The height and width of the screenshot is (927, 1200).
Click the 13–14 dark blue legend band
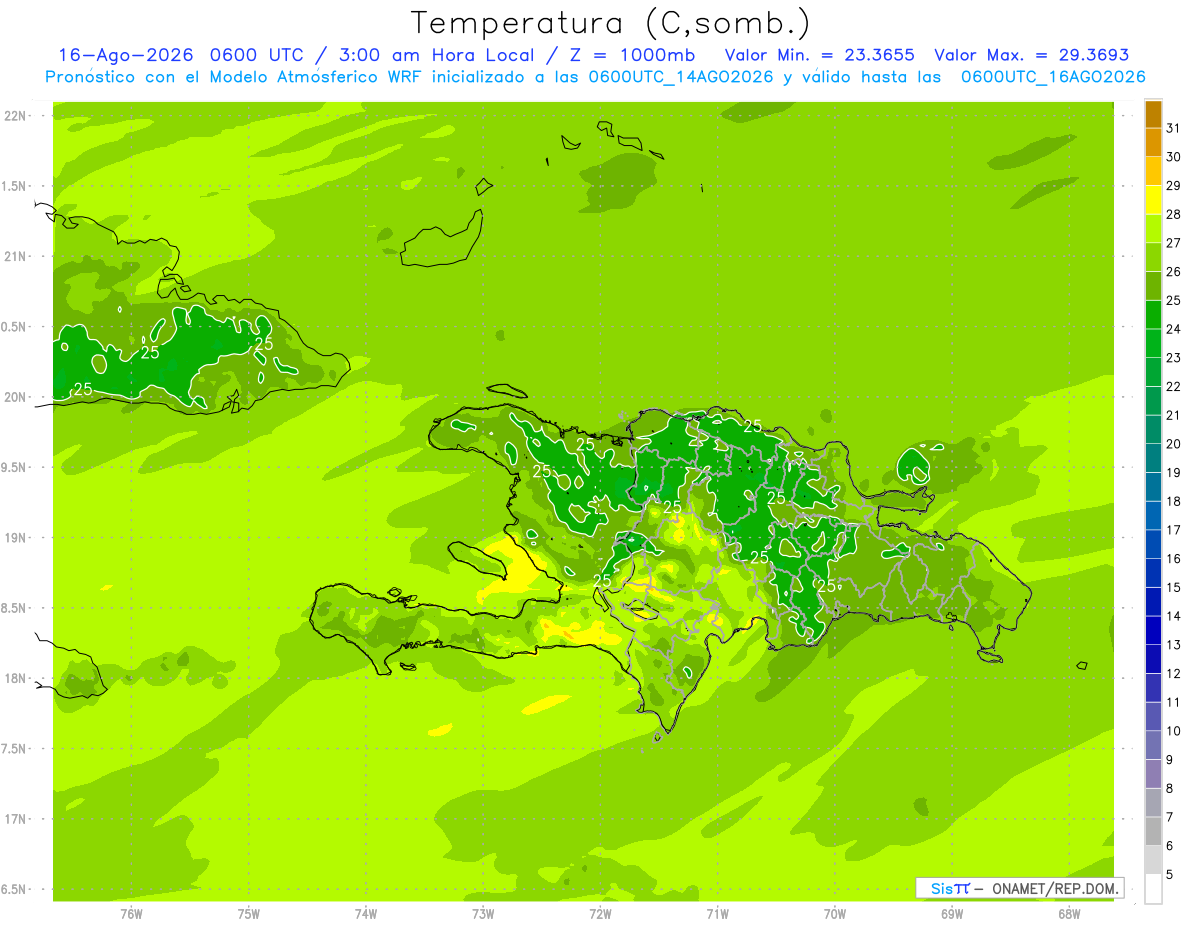coord(1153,630)
